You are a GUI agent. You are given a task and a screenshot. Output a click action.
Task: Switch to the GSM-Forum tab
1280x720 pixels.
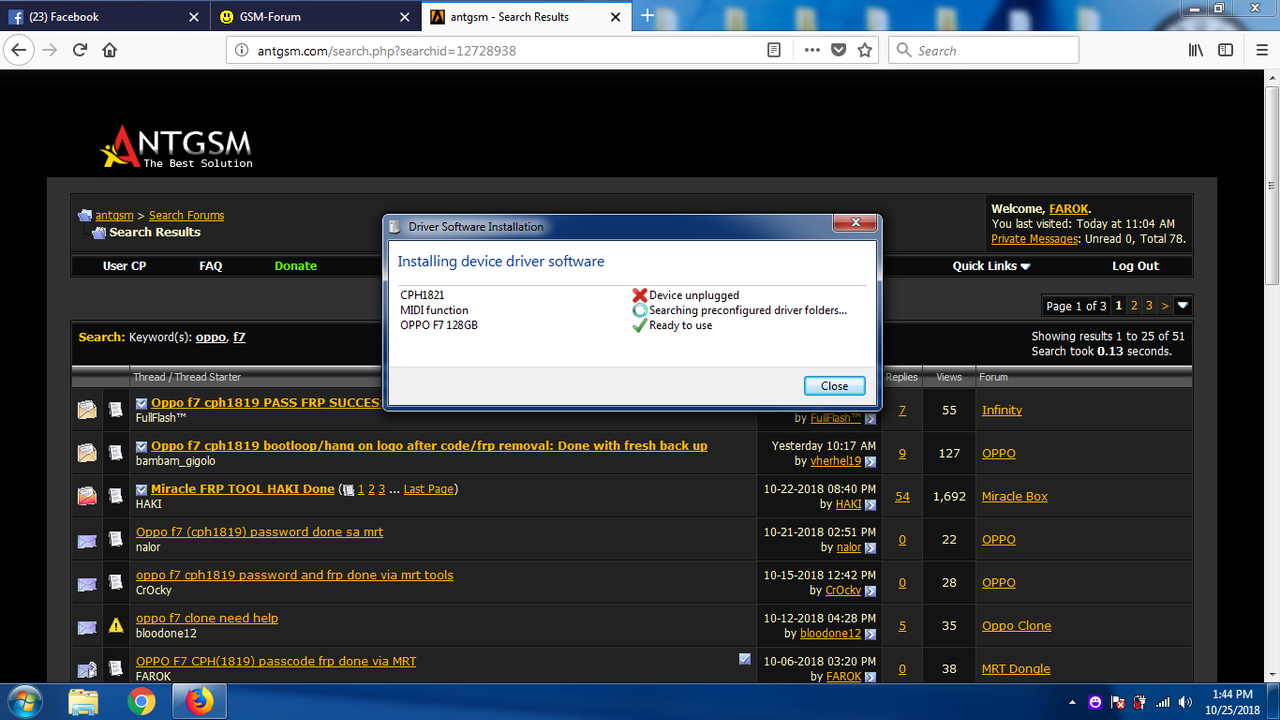coord(313,17)
